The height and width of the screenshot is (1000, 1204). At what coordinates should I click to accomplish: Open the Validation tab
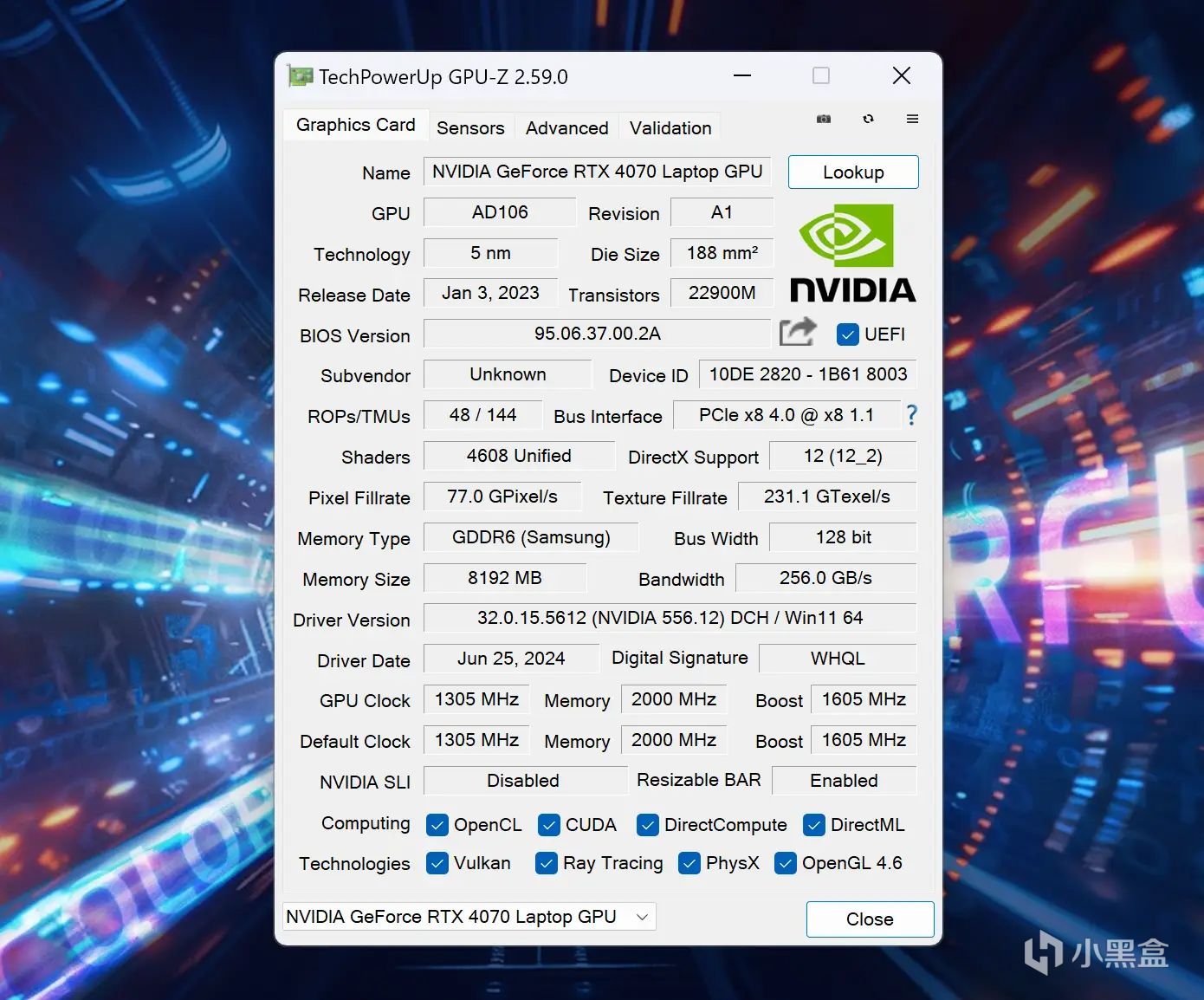[x=670, y=127]
